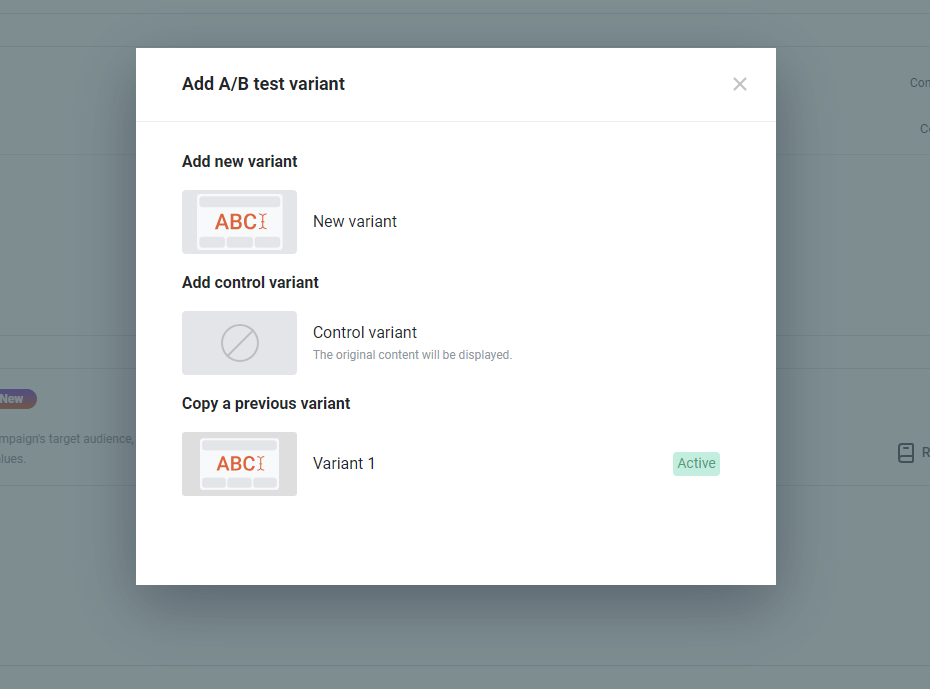Click the Copy a previous variant heading

coord(266,404)
